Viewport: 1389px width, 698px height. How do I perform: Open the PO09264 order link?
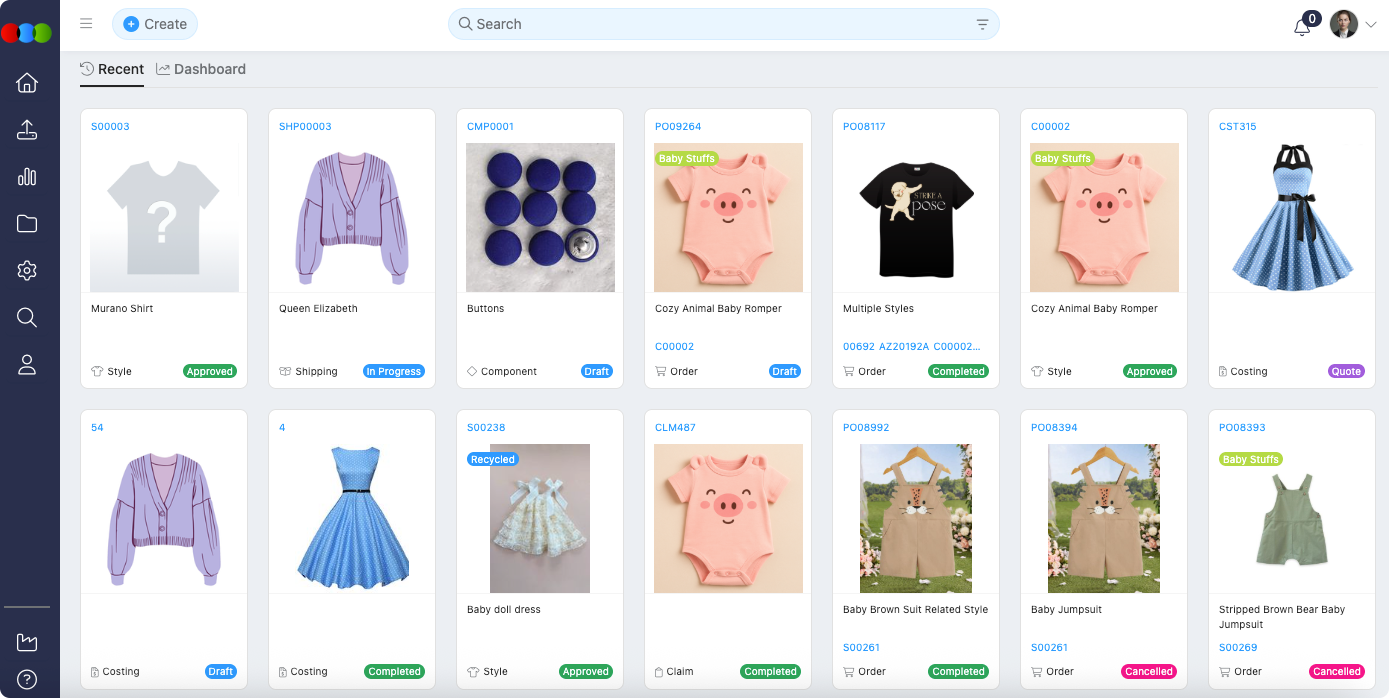tap(678, 127)
